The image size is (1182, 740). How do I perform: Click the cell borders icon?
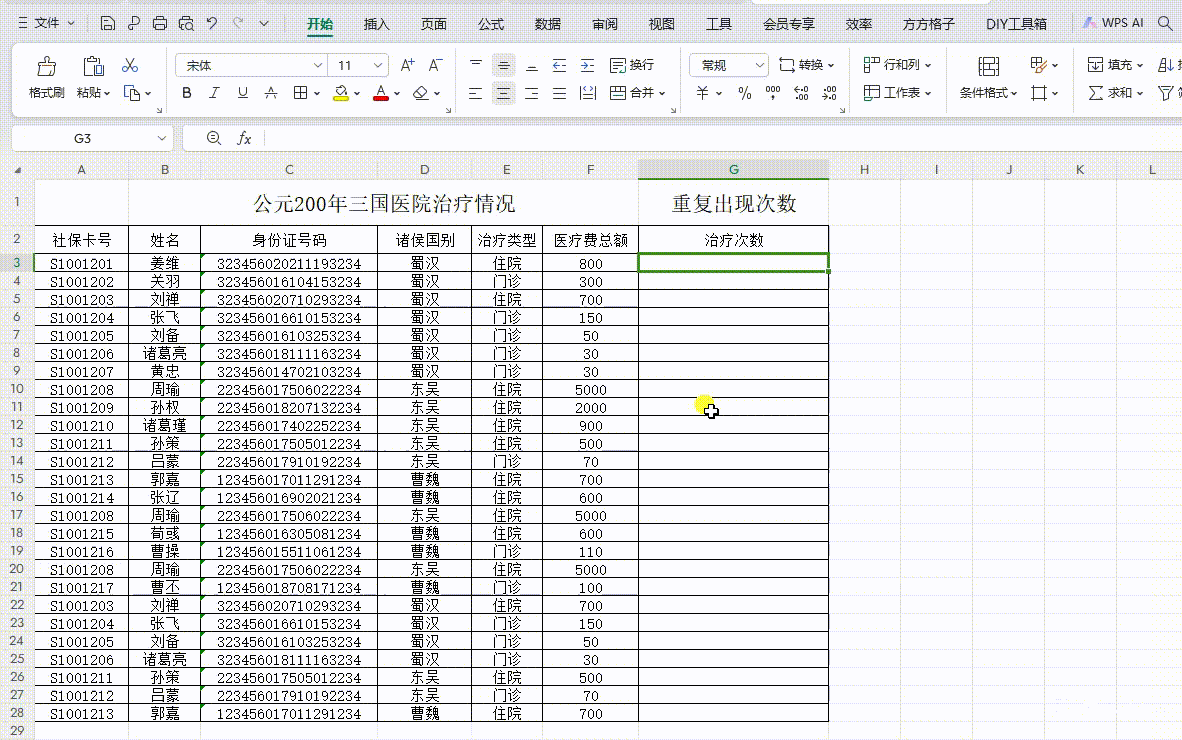[300, 93]
